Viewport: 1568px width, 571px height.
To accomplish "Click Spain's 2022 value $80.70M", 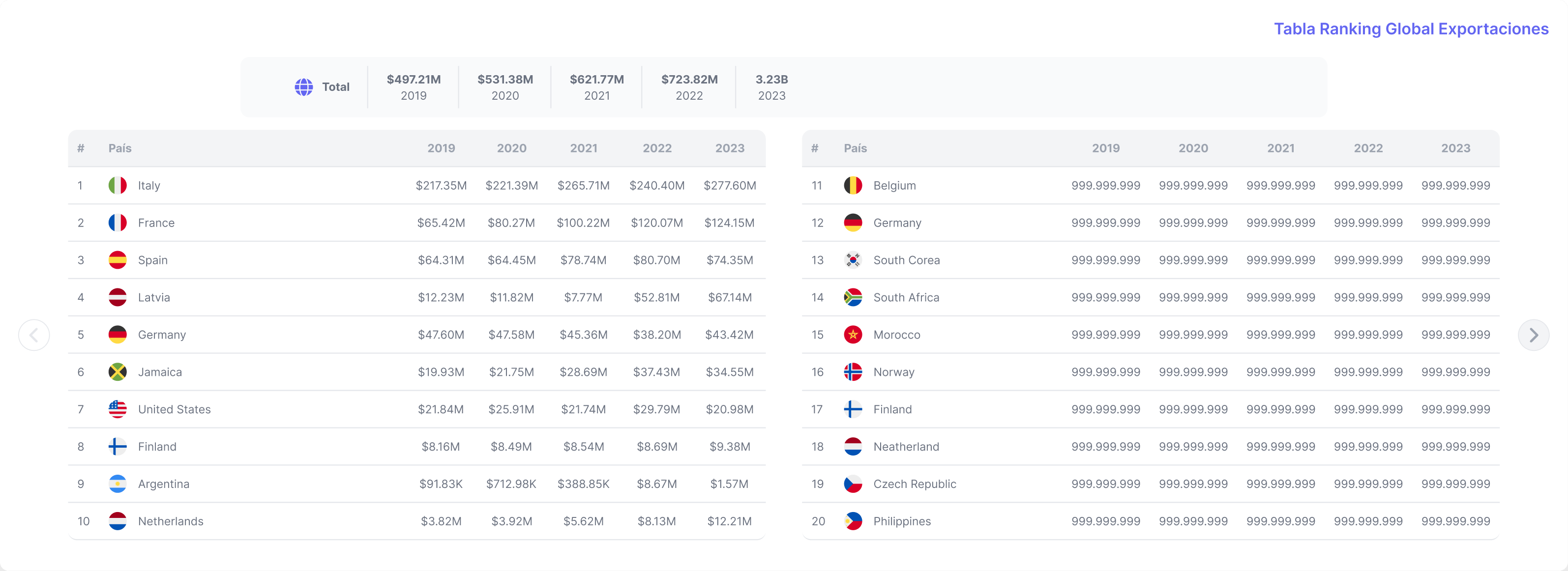I will click(x=656, y=260).
